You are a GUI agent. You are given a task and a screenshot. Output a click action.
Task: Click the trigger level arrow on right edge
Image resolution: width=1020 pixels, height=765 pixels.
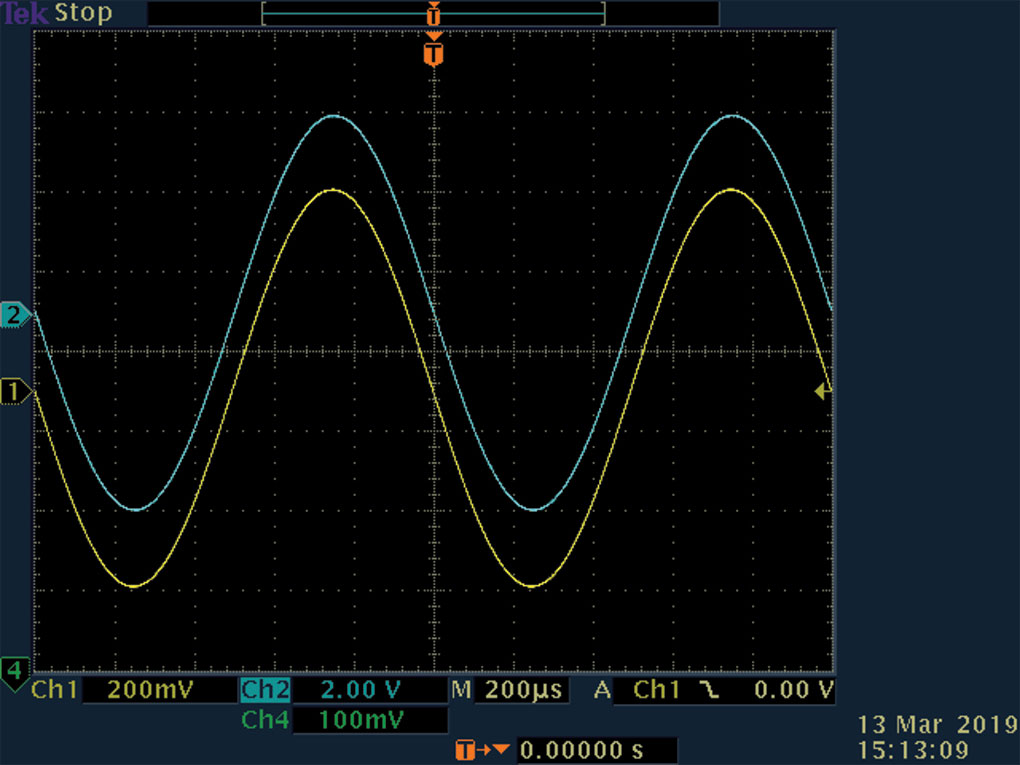(822, 391)
